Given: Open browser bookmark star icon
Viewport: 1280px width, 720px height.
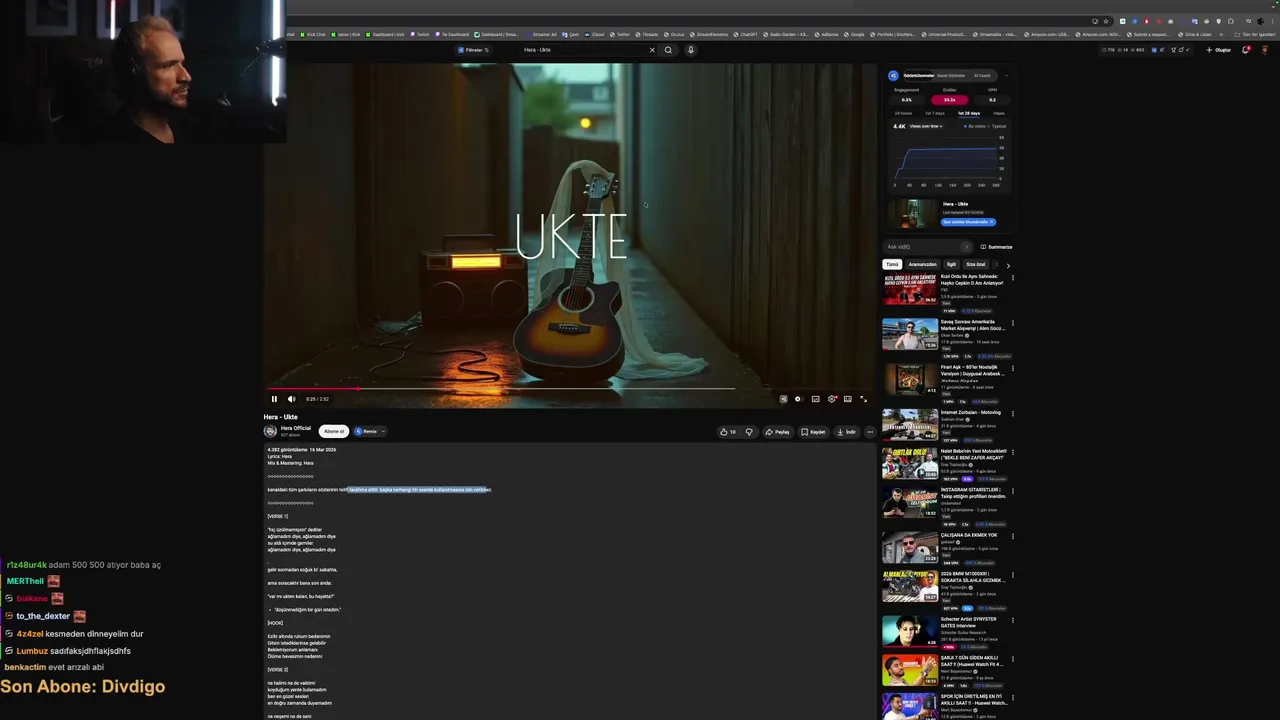Looking at the screenshot, I should point(1106,21).
